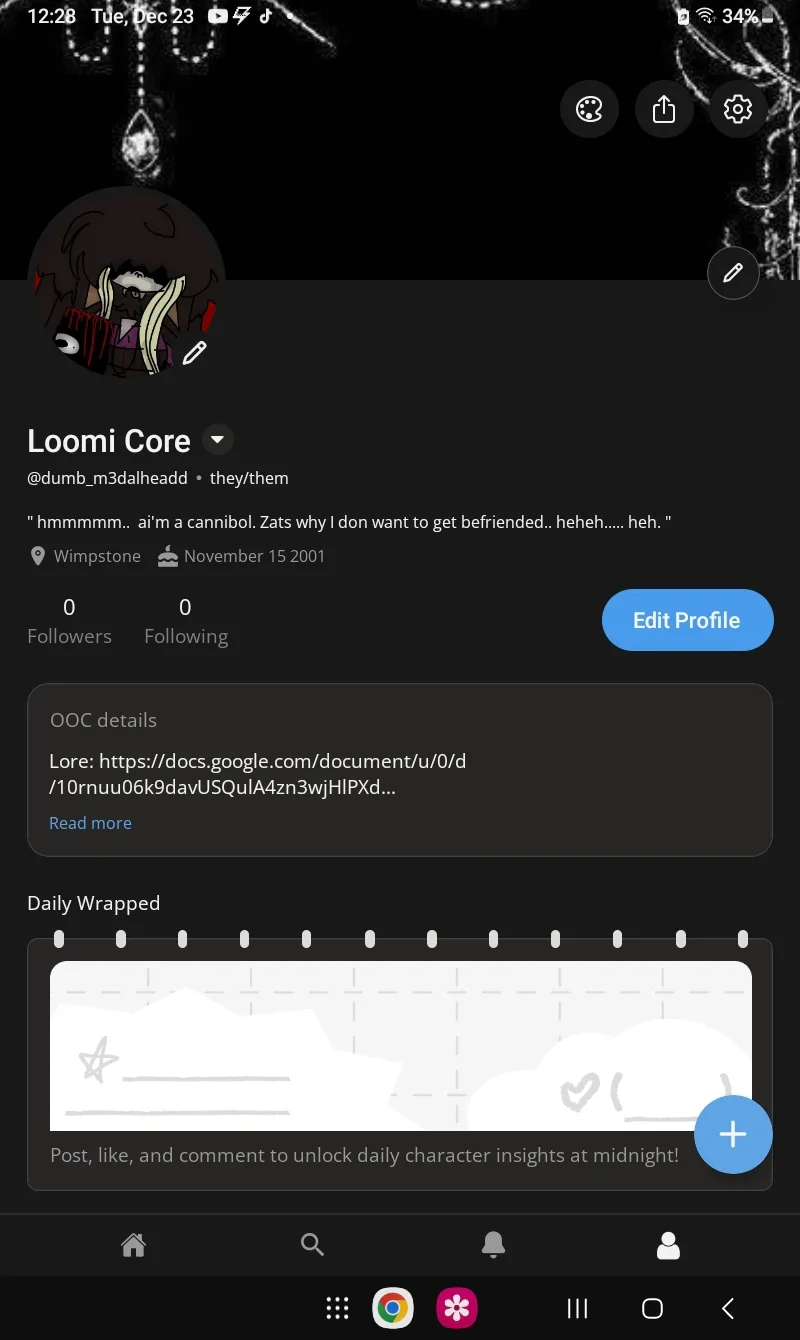Screen dimensions: 800x1340
Task: Edit the profile avatar pencil icon
Action: click(x=195, y=352)
